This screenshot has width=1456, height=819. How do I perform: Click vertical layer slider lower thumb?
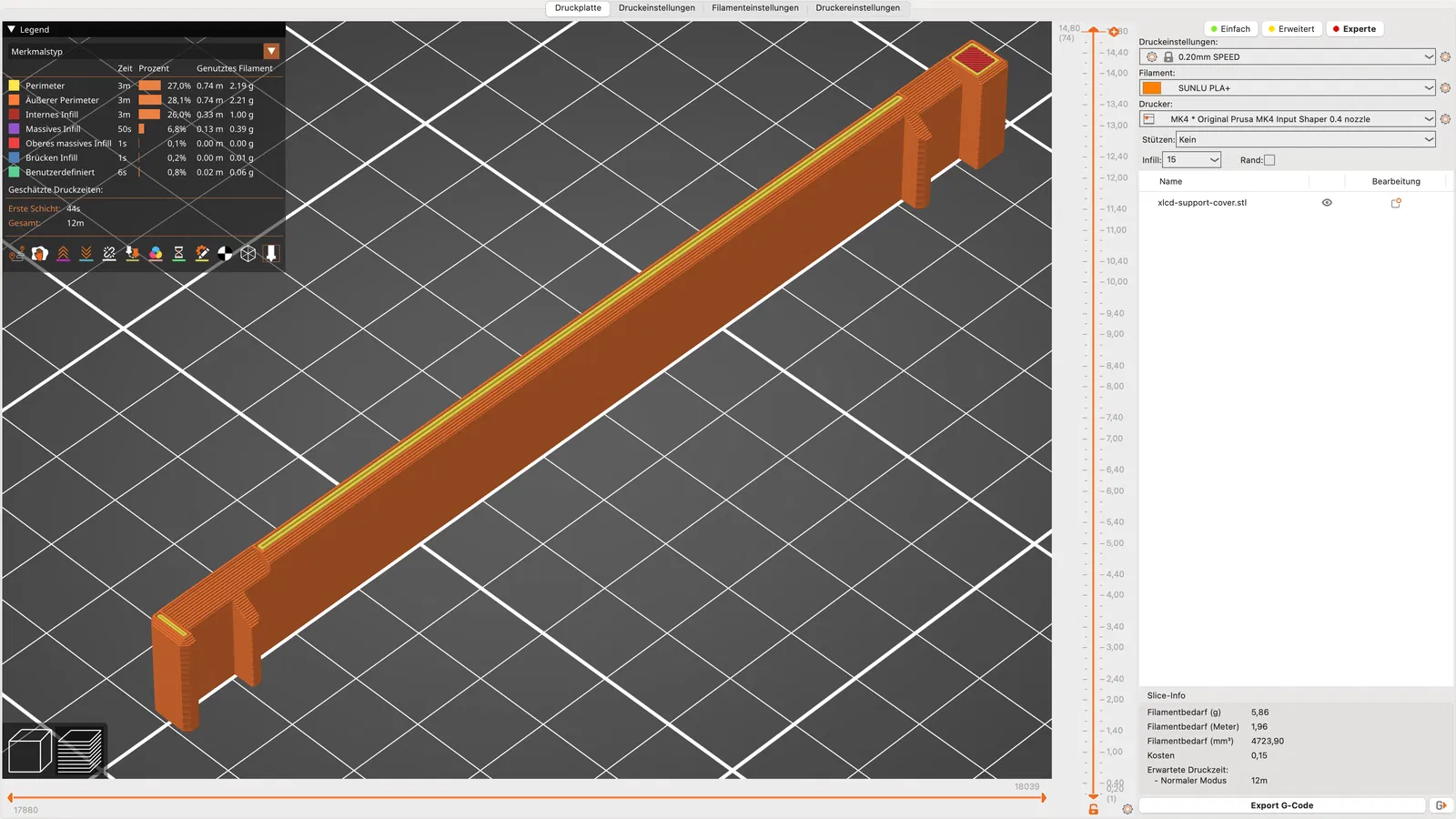[1094, 795]
